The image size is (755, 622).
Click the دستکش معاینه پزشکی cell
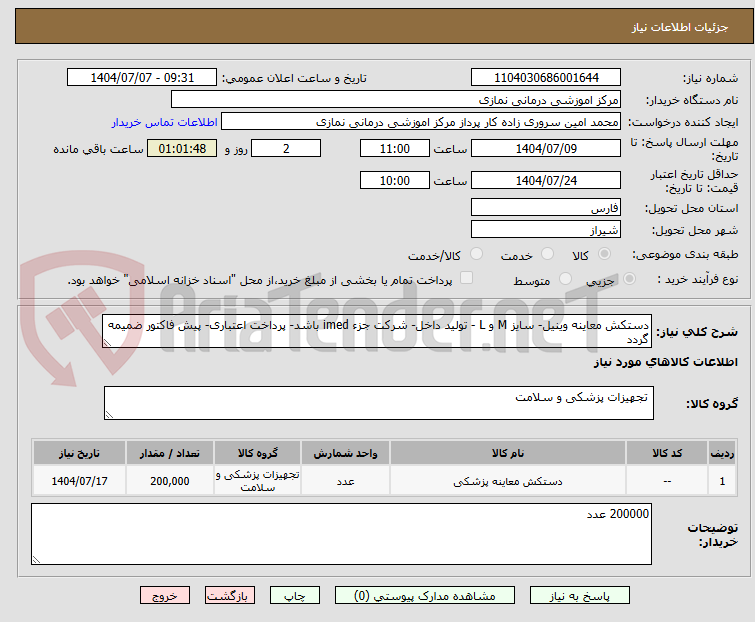coord(508,481)
